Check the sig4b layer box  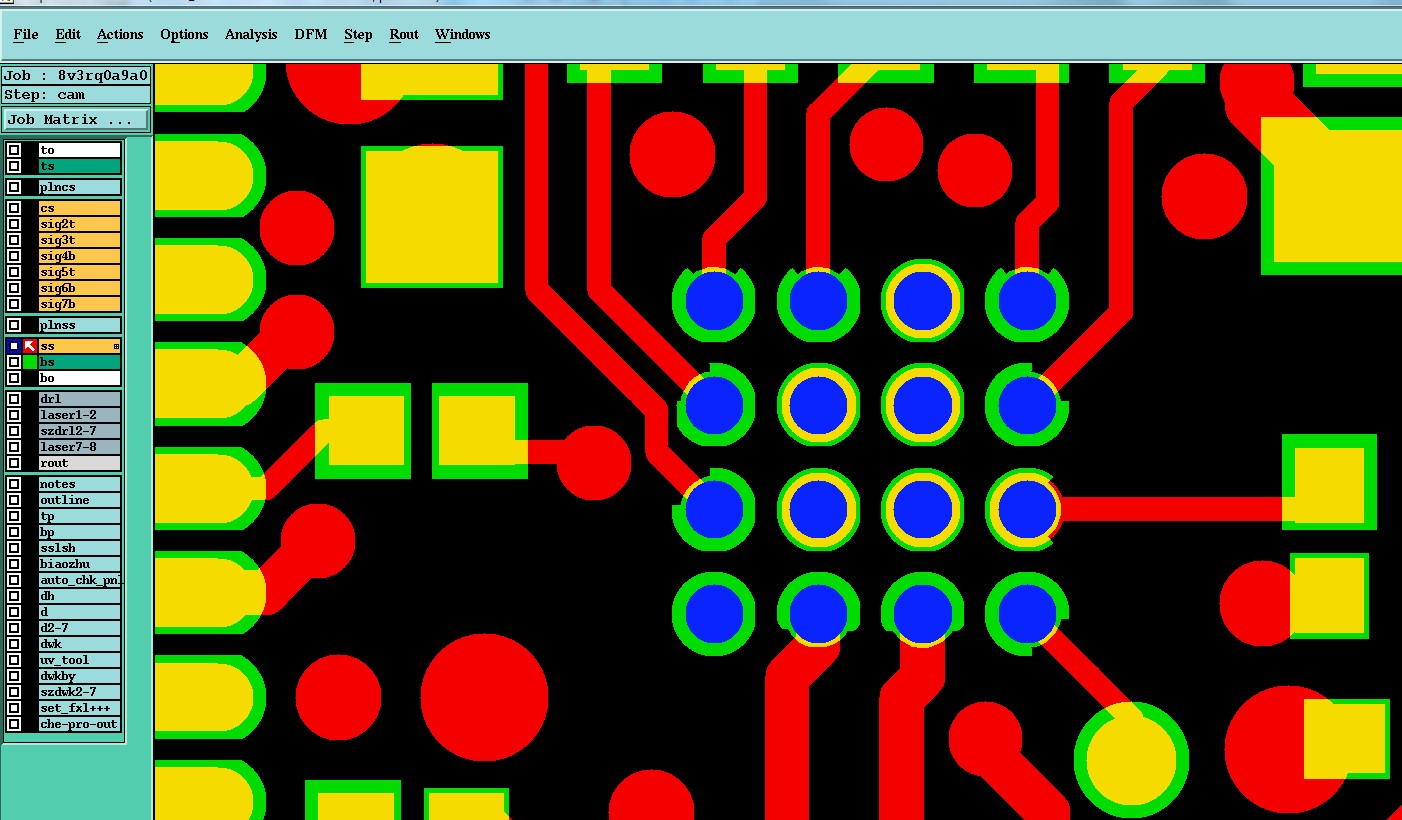tap(14, 256)
